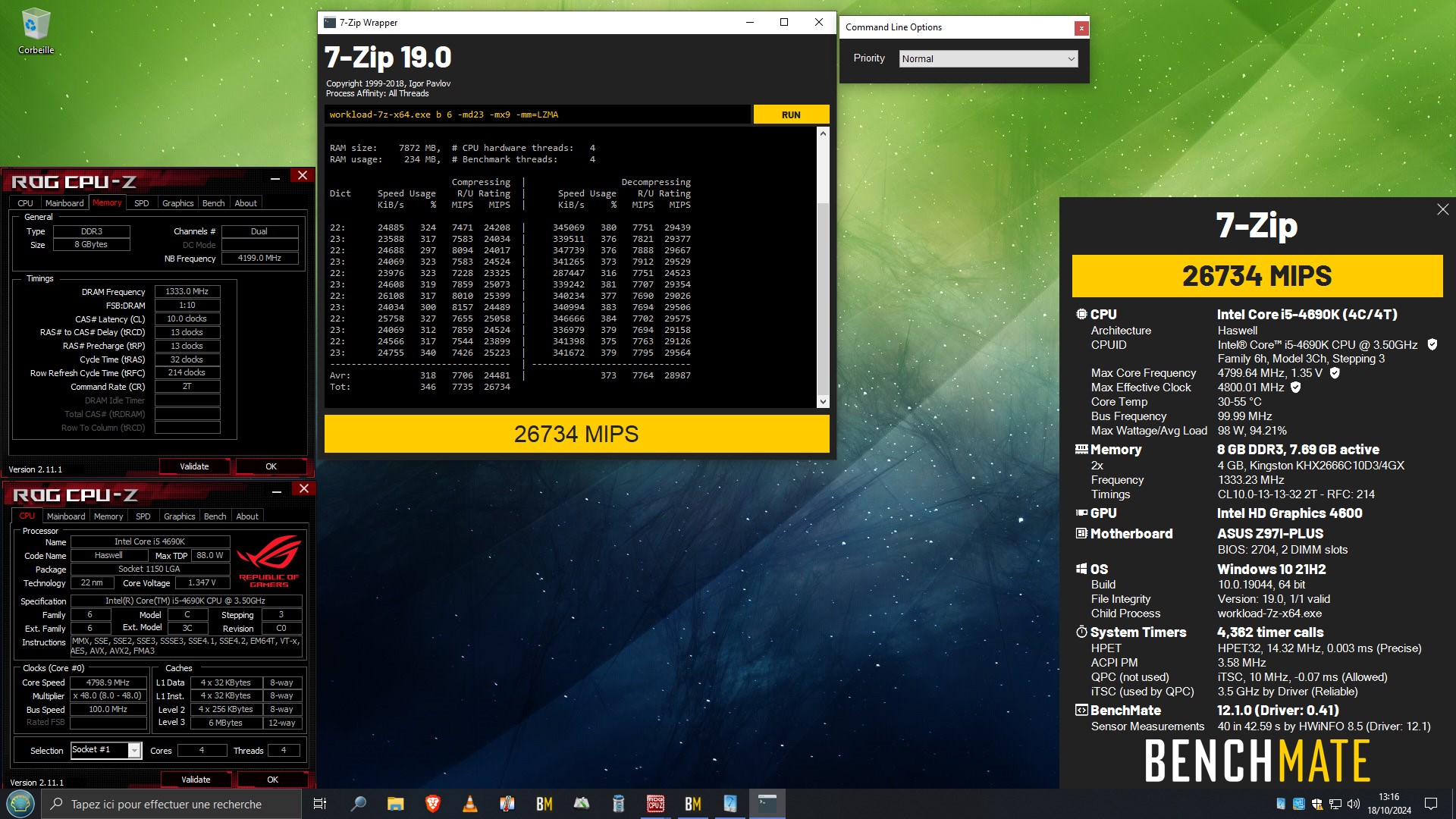Switch to the active console window taskbar icon
The image size is (1456, 819).
(767, 804)
